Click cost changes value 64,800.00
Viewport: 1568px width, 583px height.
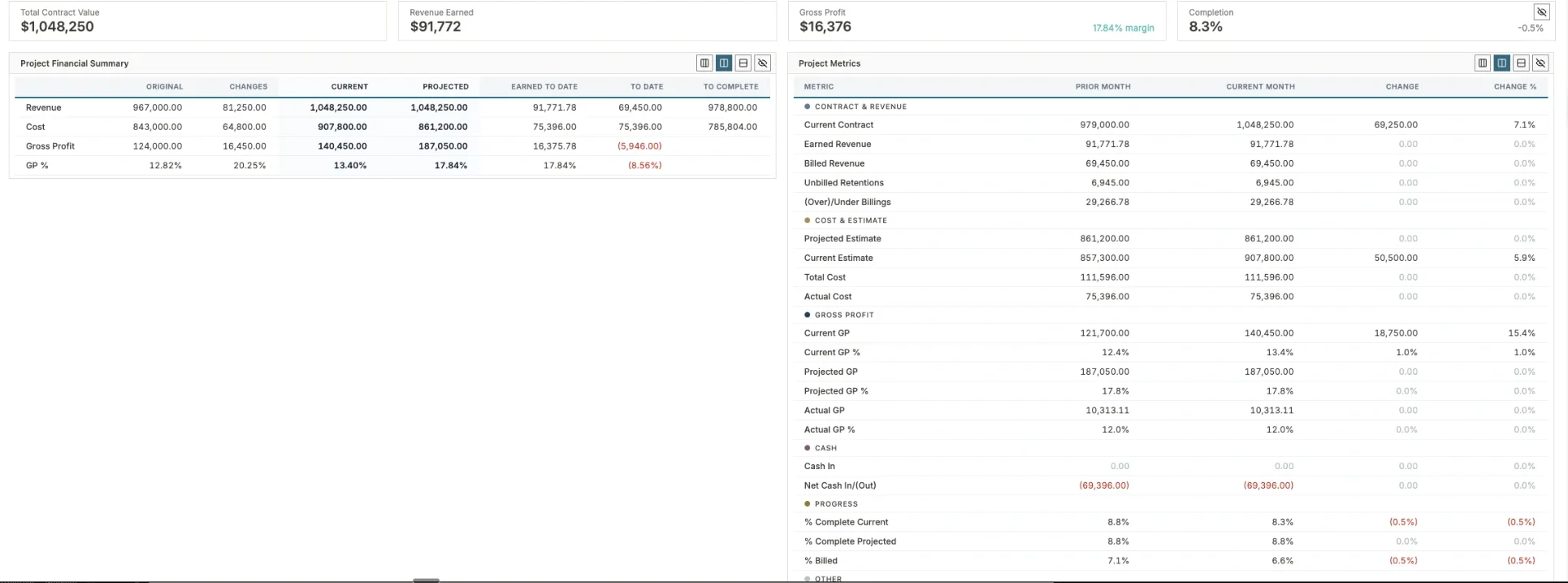click(244, 127)
